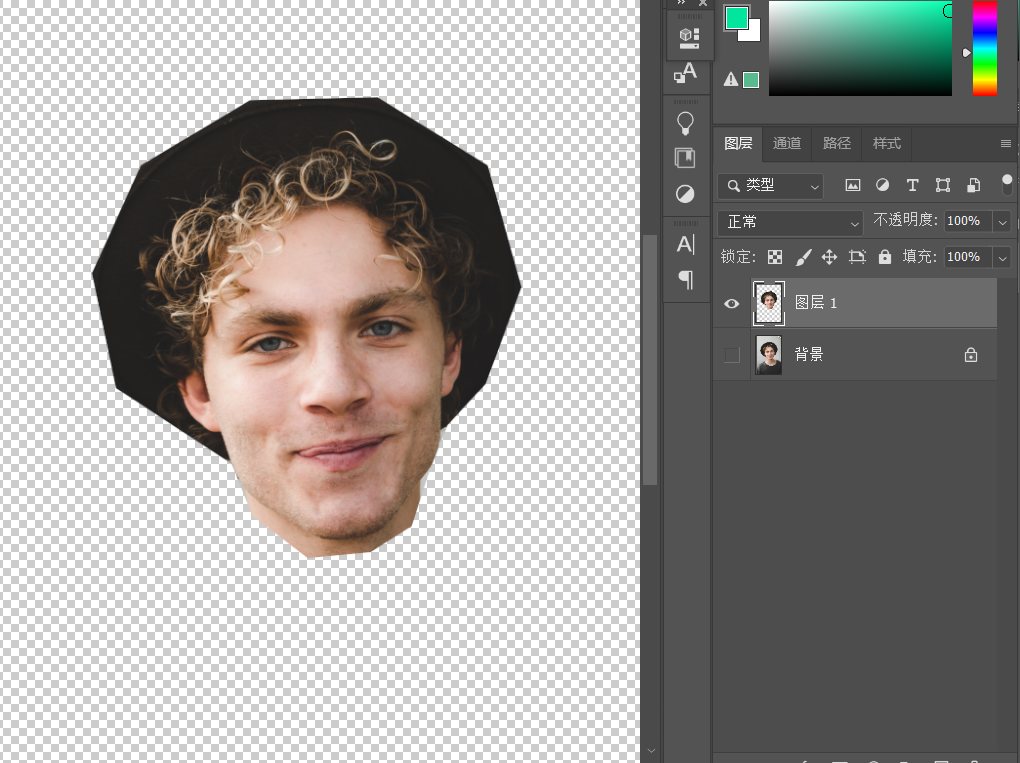Filter layers by adjustment layers
The height and width of the screenshot is (763, 1020).
pyautogui.click(x=882, y=185)
